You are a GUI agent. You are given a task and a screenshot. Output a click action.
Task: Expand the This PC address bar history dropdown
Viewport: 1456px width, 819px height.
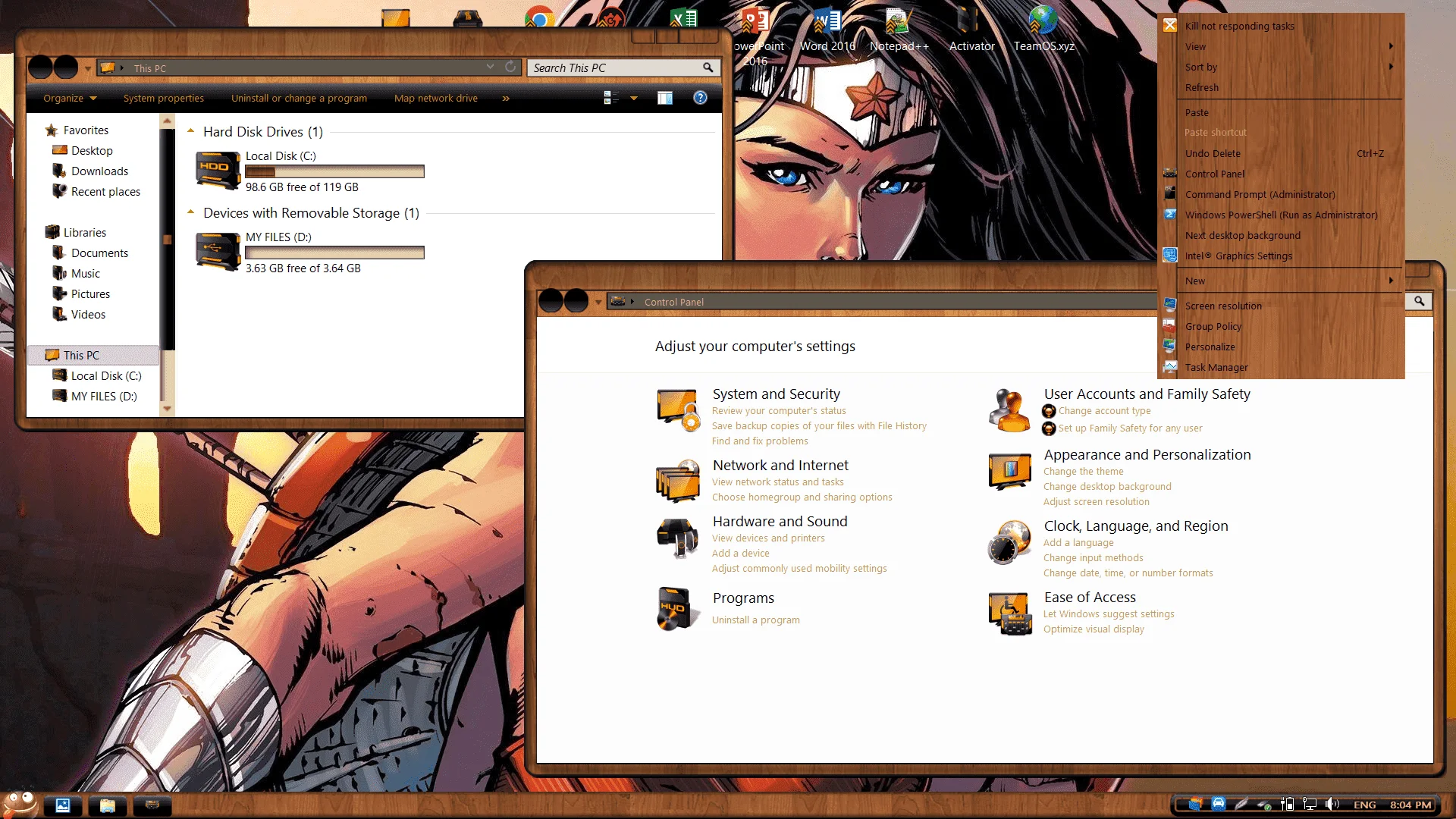[491, 67]
